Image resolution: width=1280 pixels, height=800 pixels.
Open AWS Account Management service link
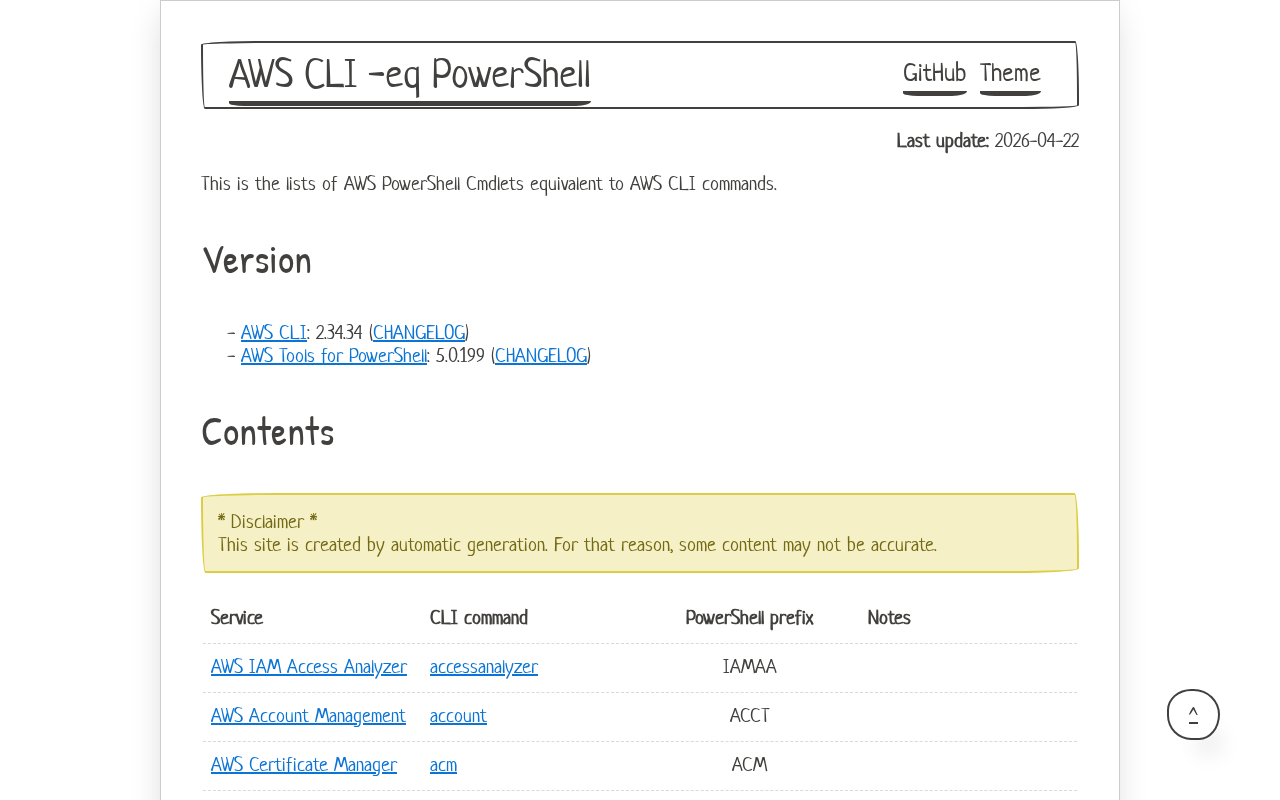pyautogui.click(x=308, y=716)
